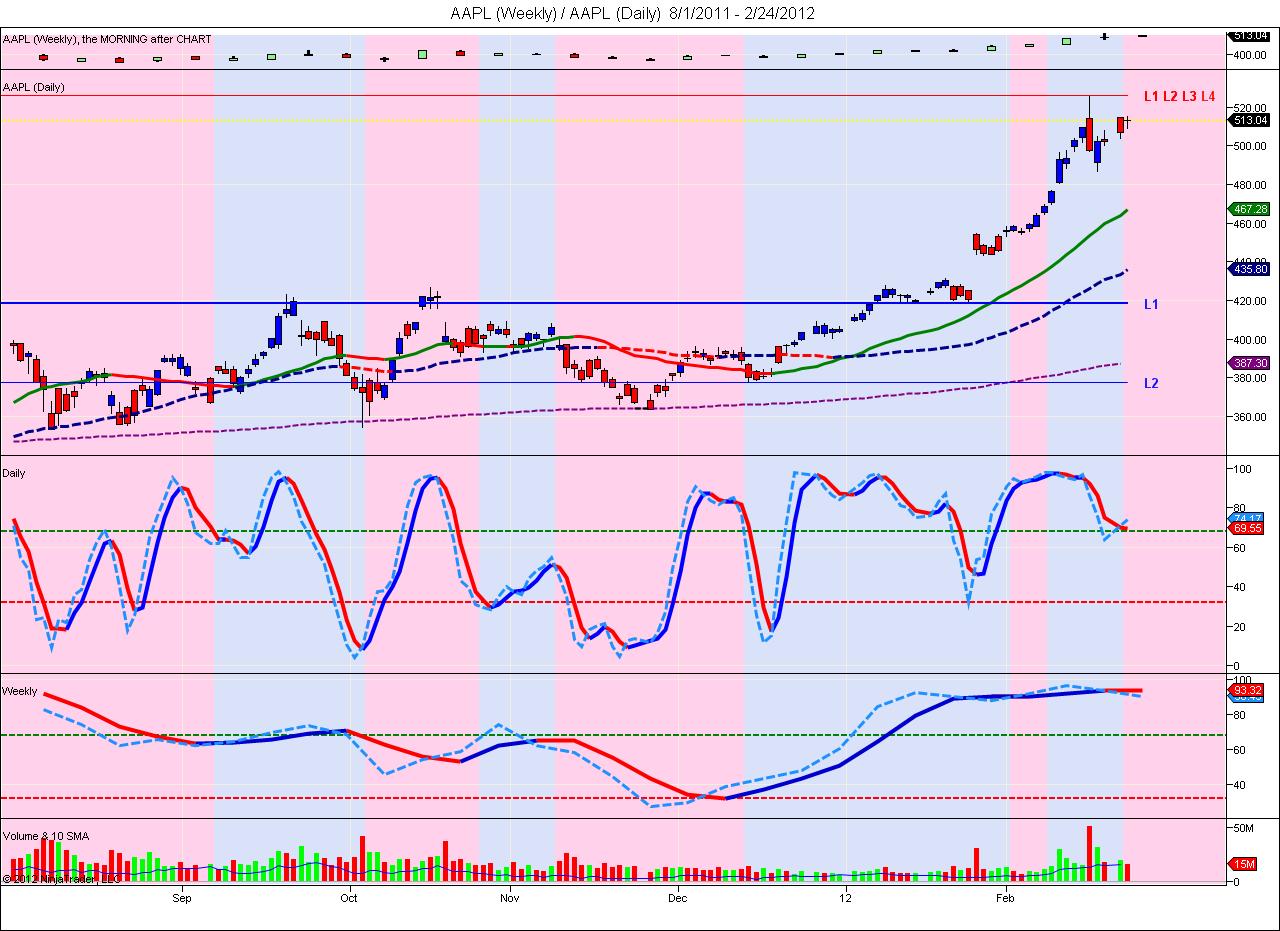Click the navy 435.80 moving average marker
The image size is (1280, 931).
[x=1251, y=269]
